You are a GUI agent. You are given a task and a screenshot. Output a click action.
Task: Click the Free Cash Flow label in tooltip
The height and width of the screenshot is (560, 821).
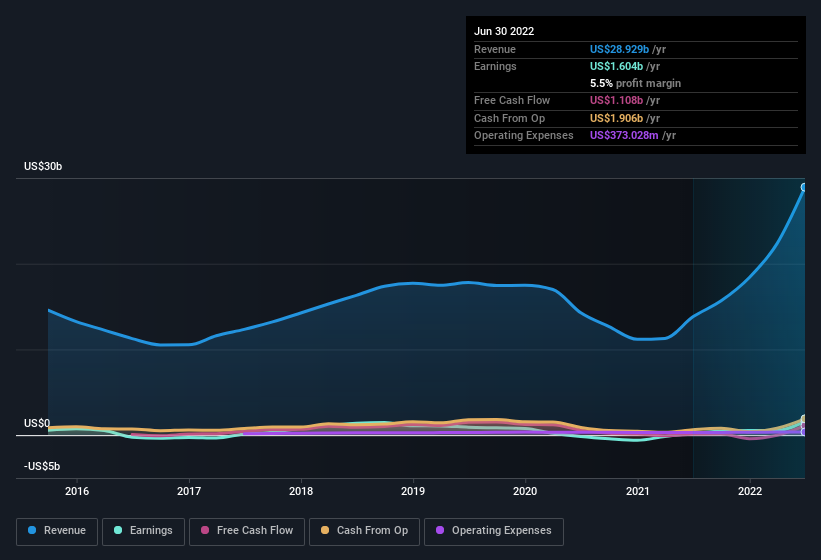(512, 100)
